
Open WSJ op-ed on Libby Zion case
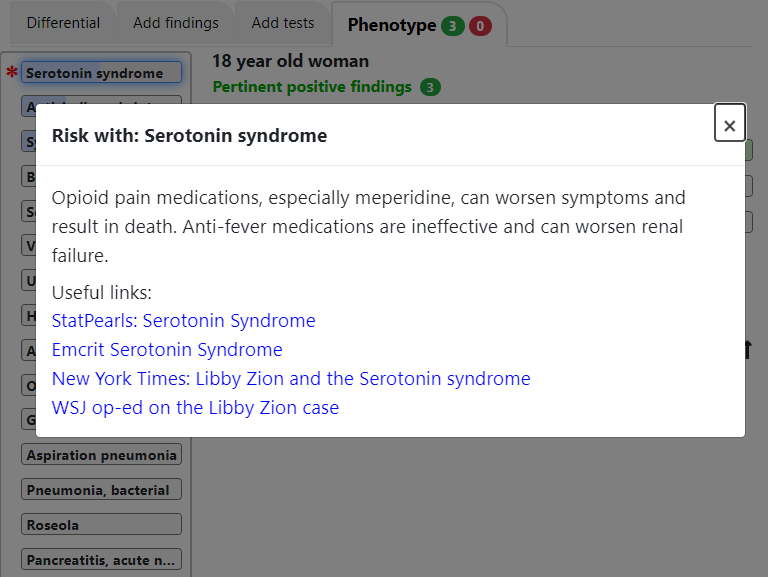195,408
